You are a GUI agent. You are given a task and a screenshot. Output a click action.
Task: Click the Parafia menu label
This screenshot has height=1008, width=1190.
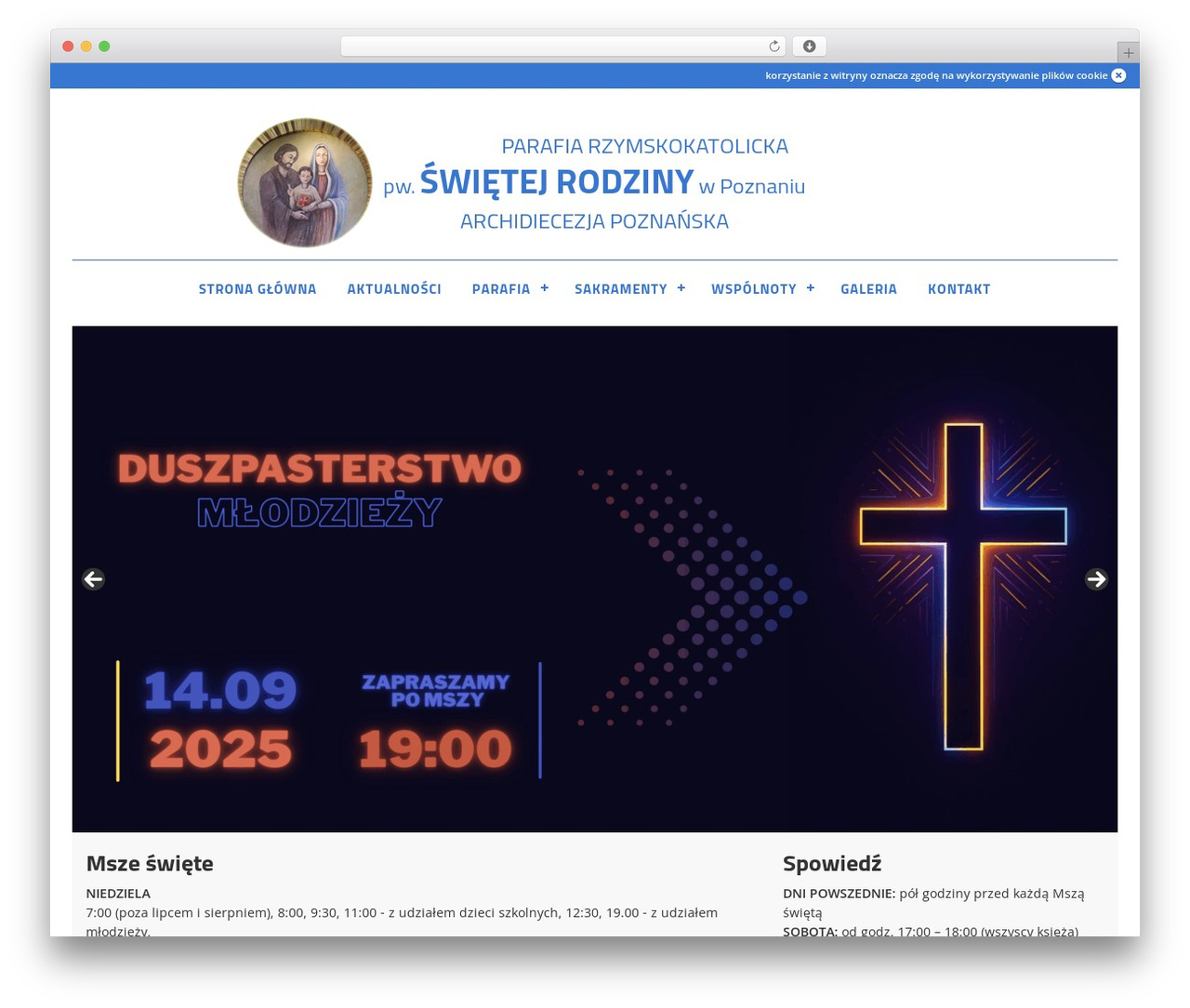pos(501,289)
